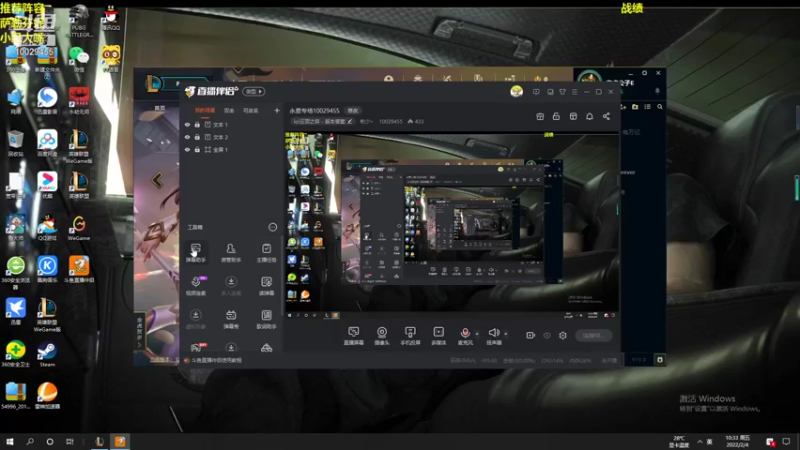800x450 pixels.
Task: Open the 视频连麦 tool icon
Action: pos(195,286)
